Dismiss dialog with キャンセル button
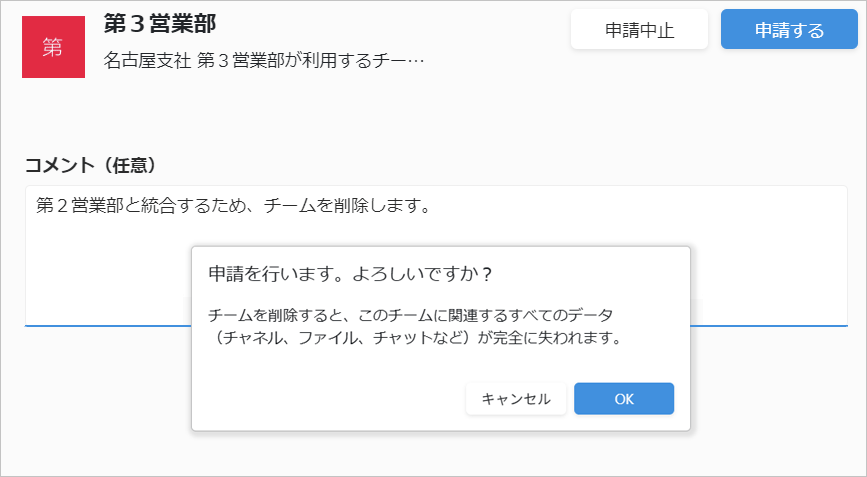Screen dimensions: 867x477 point(516,399)
